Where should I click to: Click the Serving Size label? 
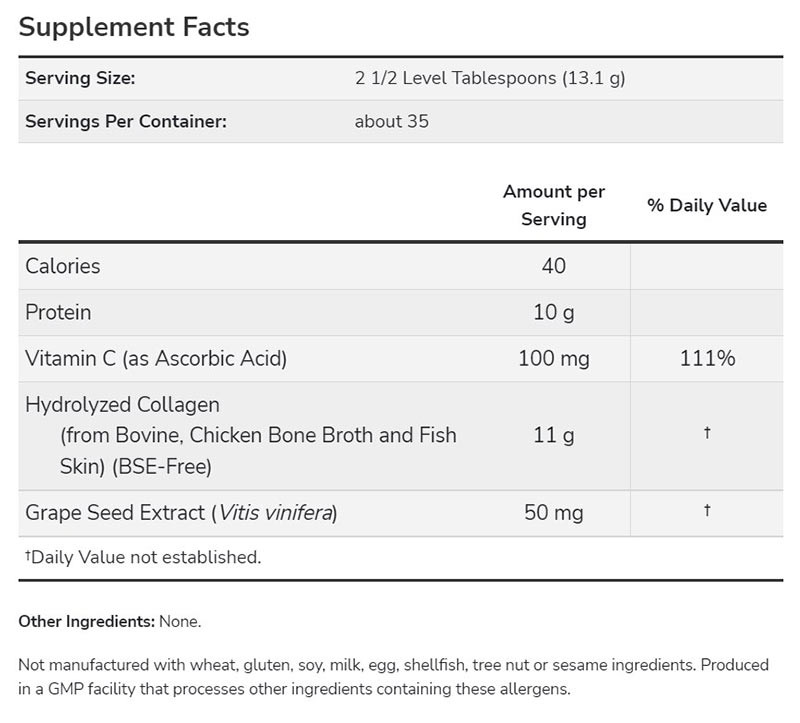coord(80,78)
